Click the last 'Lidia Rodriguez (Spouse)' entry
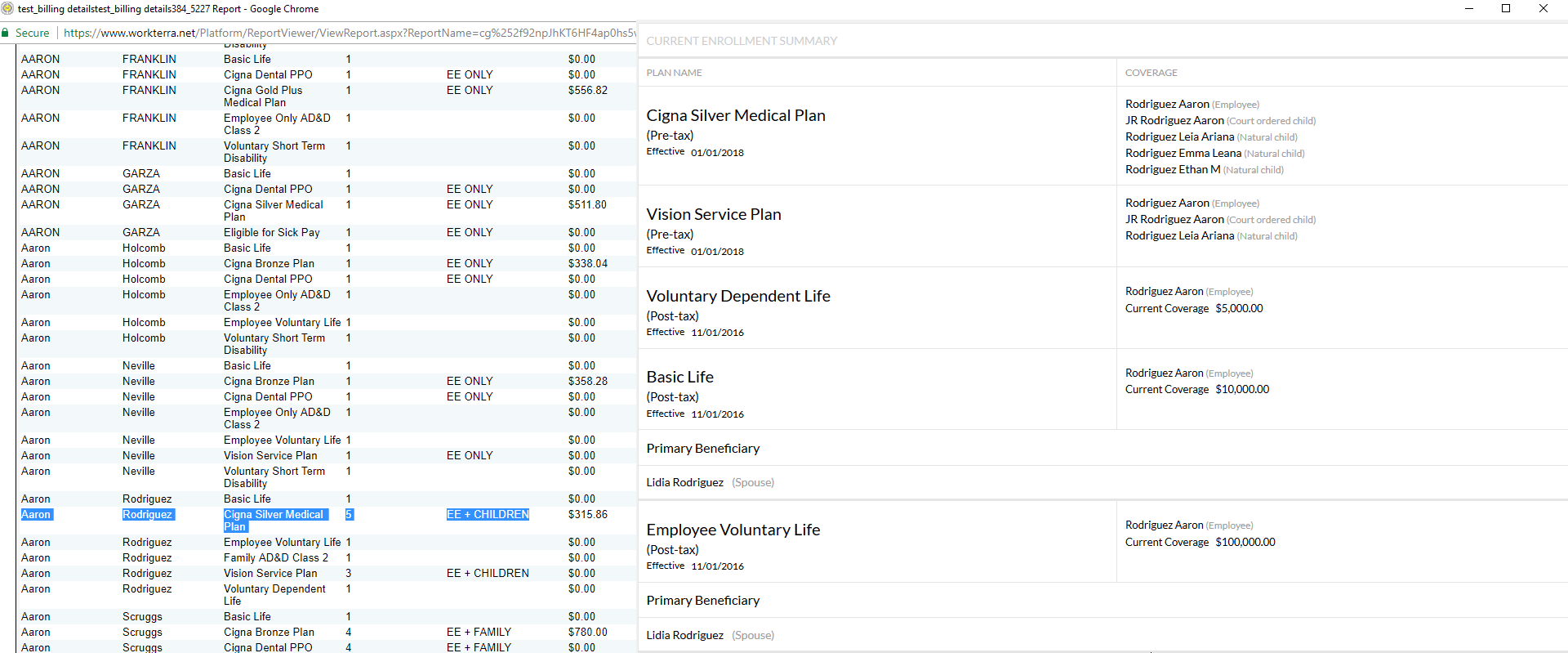 [710, 635]
